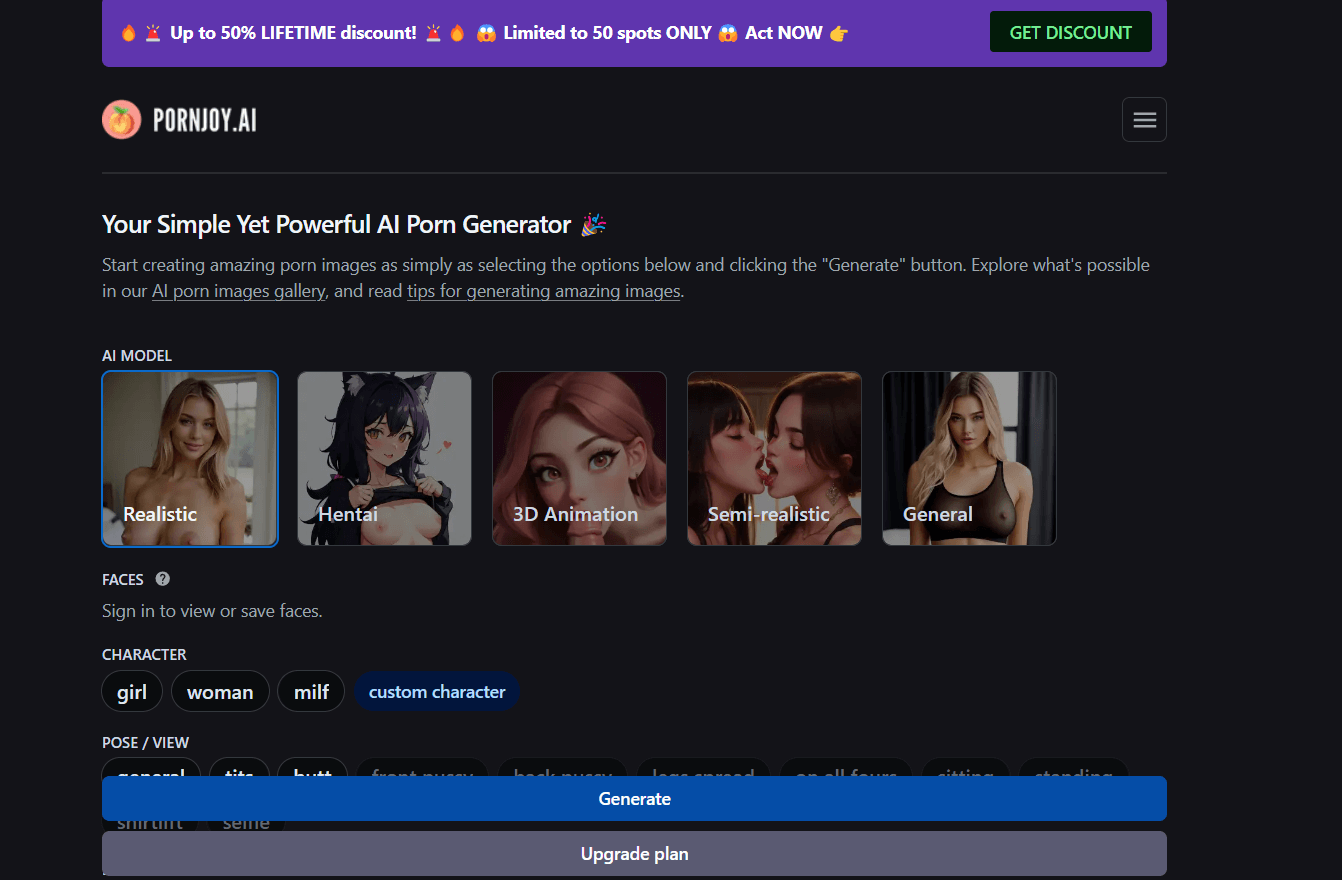The image size is (1342, 880).
Task: Click the site name in the header
Action: click(x=205, y=121)
